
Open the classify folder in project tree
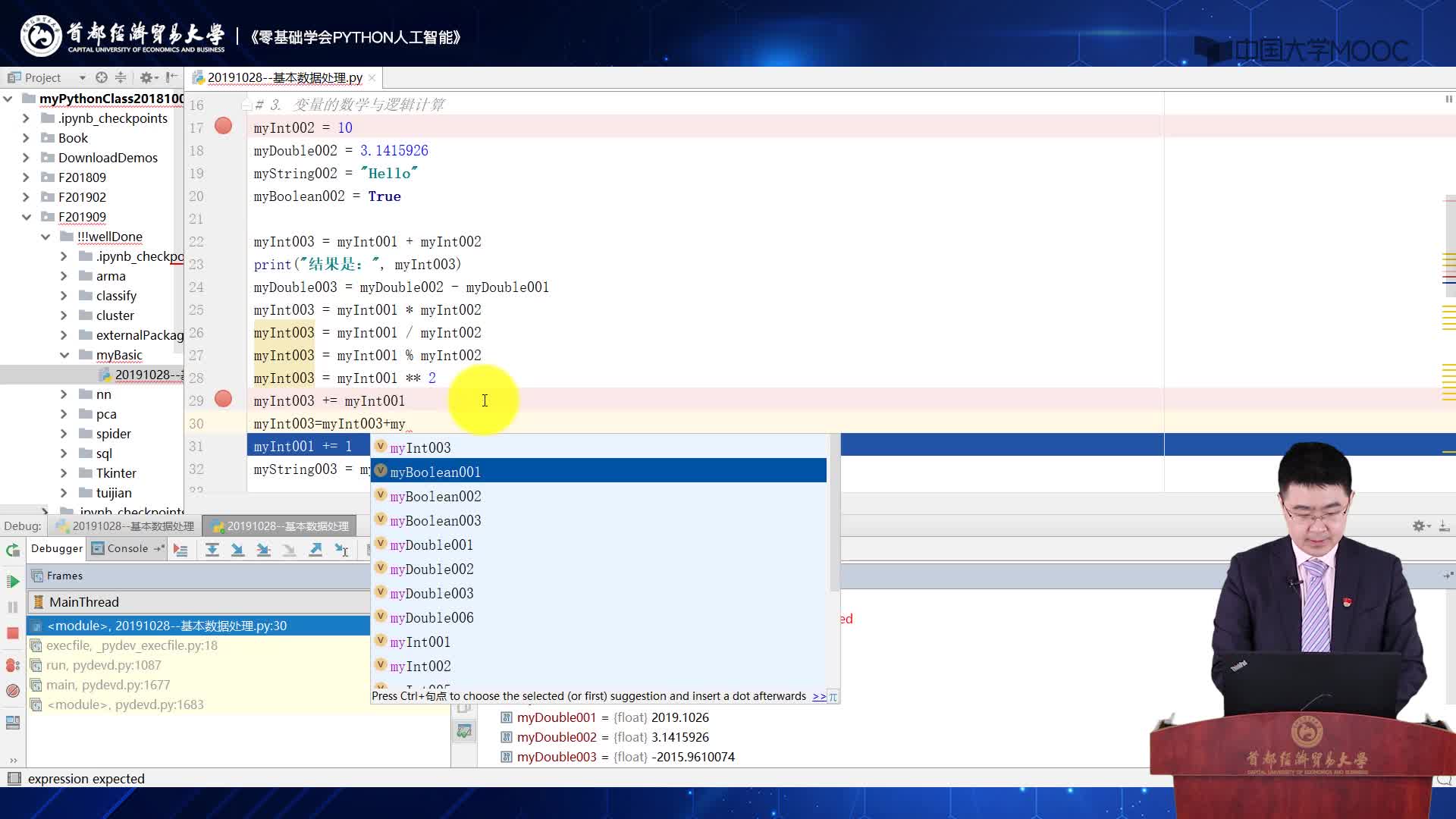116,296
